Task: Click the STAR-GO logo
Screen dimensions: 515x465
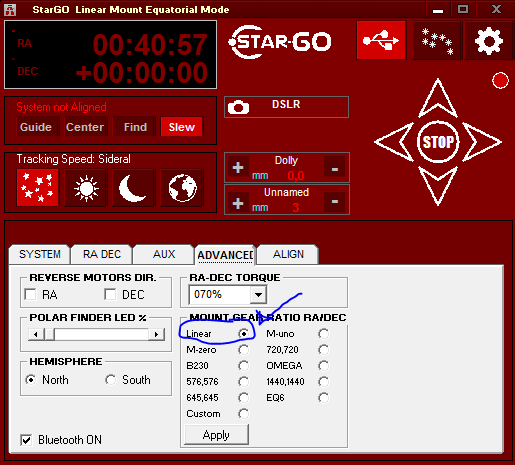Action: 280,42
